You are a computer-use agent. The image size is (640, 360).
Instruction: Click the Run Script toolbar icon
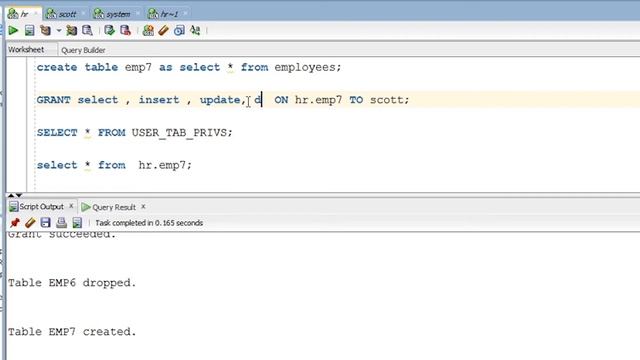point(29,30)
